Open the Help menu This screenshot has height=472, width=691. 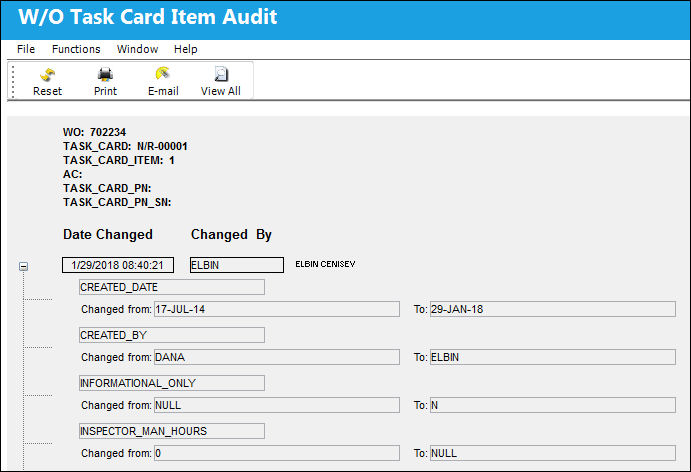186,49
